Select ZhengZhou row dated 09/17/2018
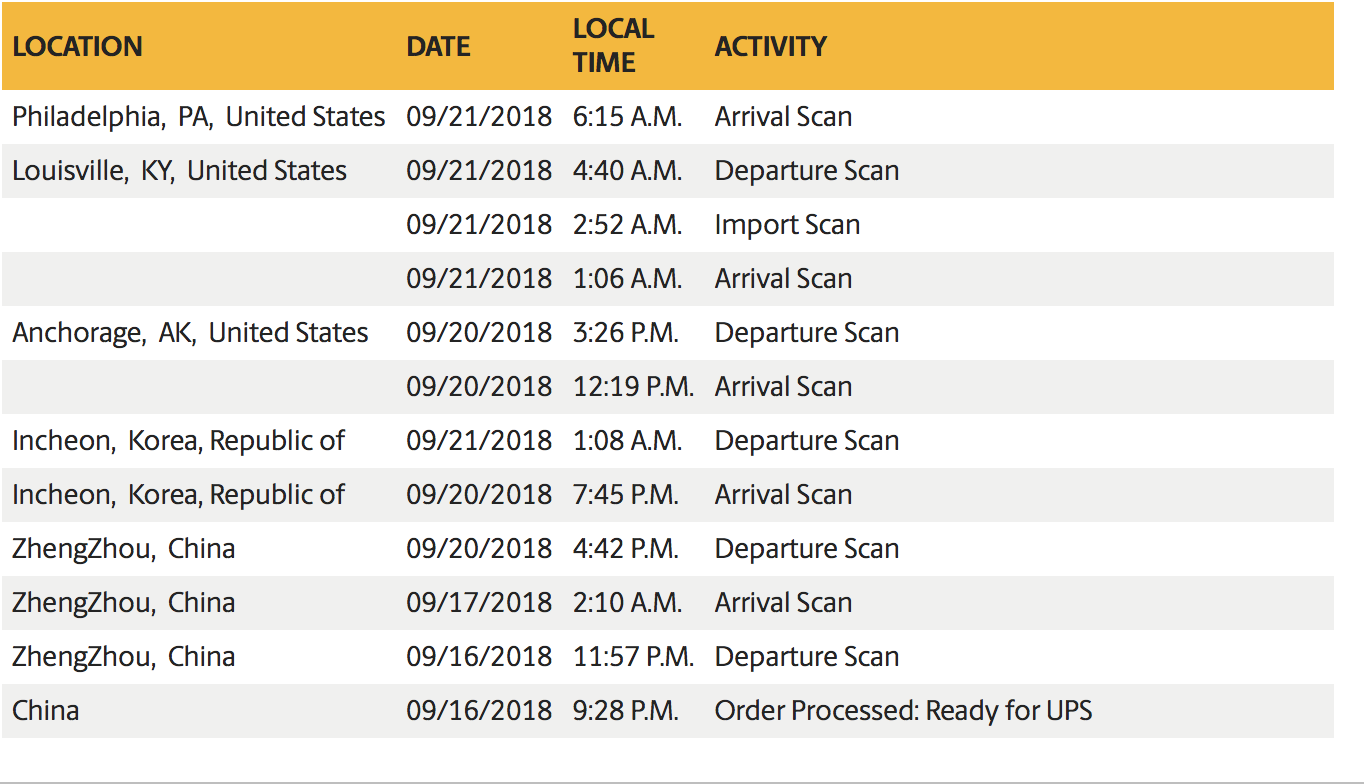The width and height of the screenshot is (1364, 784). (667, 603)
